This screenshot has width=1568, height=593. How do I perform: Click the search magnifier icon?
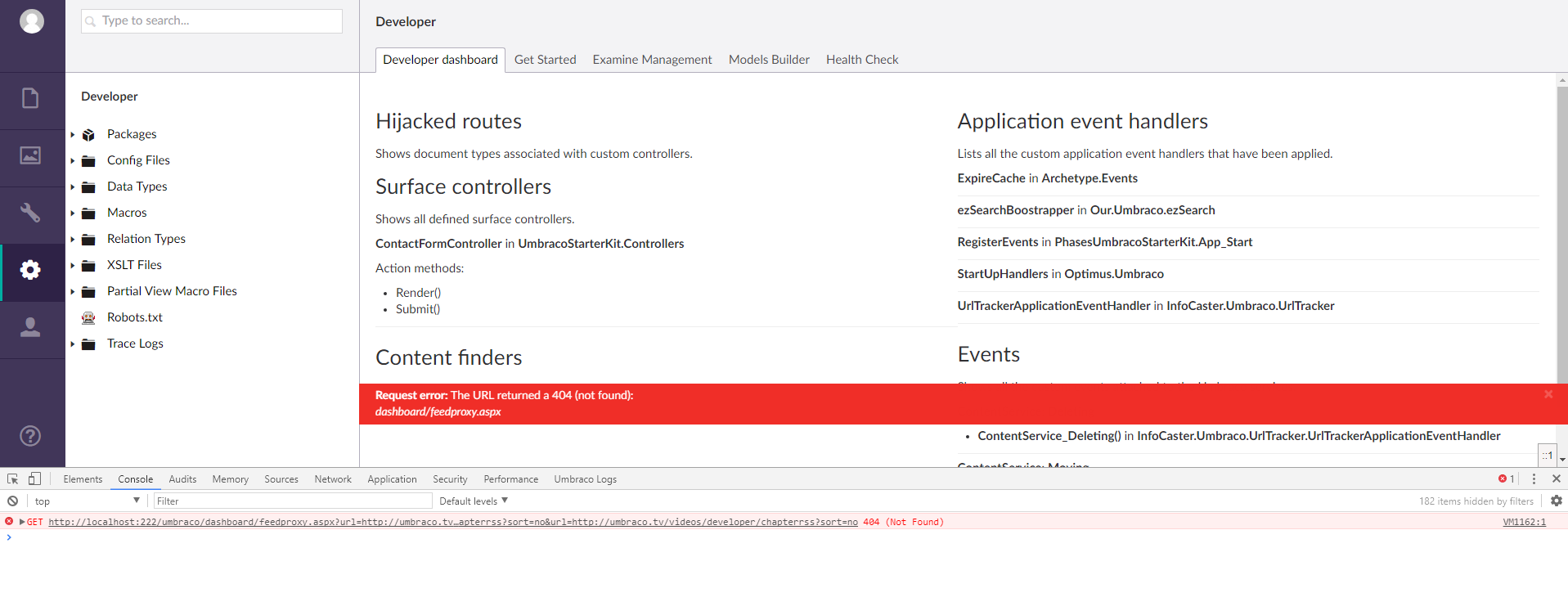point(91,21)
